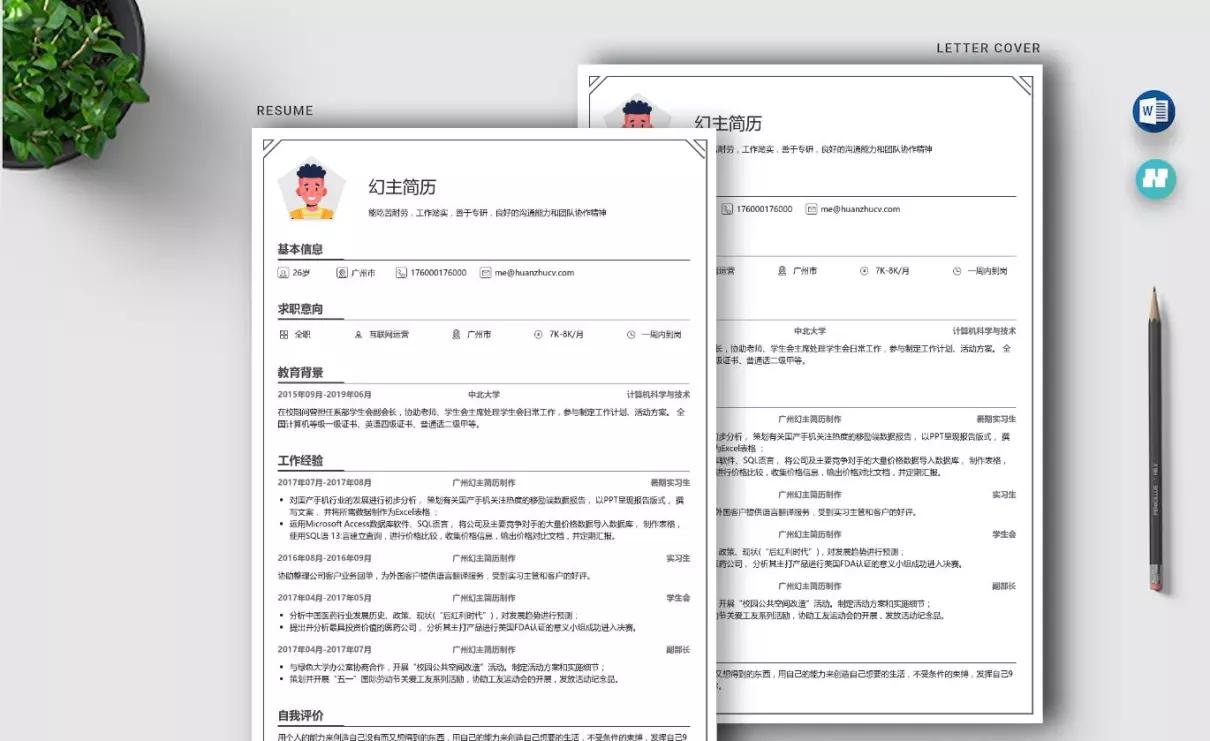The image size is (1210, 741).
Task: Click the 中北大学 school name on the front resume
Action: (484, 395)
